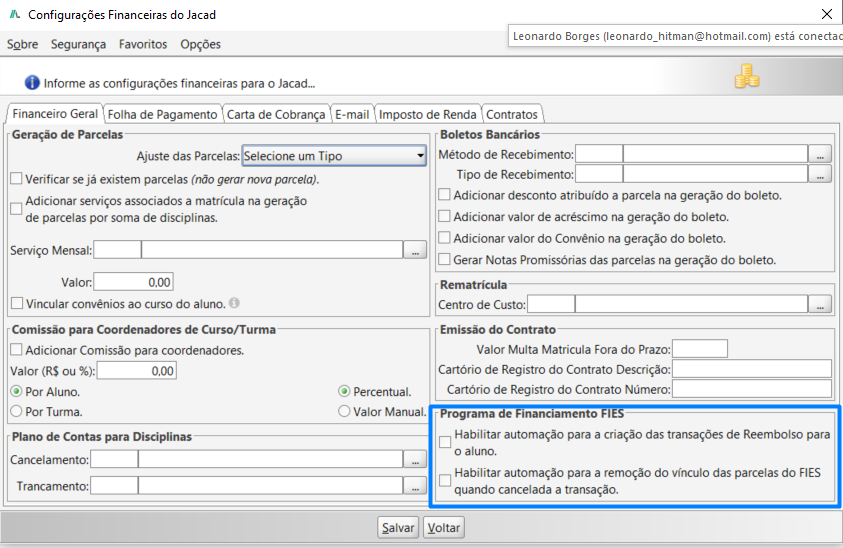Viewport: 843px width, 548px height.
Task: Close the Configurações Financeiras window
Action: [827, 15]
